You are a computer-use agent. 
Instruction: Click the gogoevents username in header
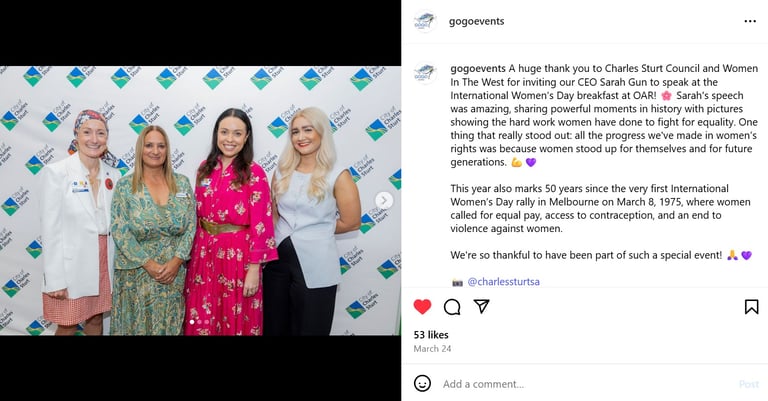[x=476, y=21]
